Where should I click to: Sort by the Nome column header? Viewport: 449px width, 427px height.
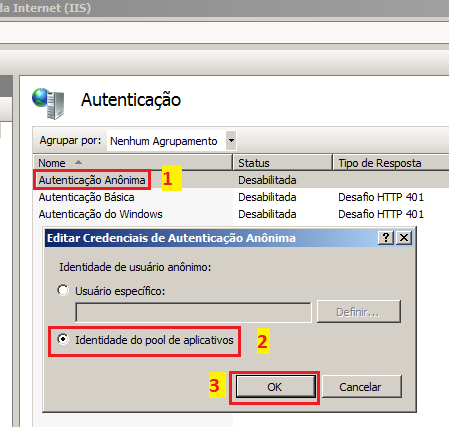tap(132, 163)
